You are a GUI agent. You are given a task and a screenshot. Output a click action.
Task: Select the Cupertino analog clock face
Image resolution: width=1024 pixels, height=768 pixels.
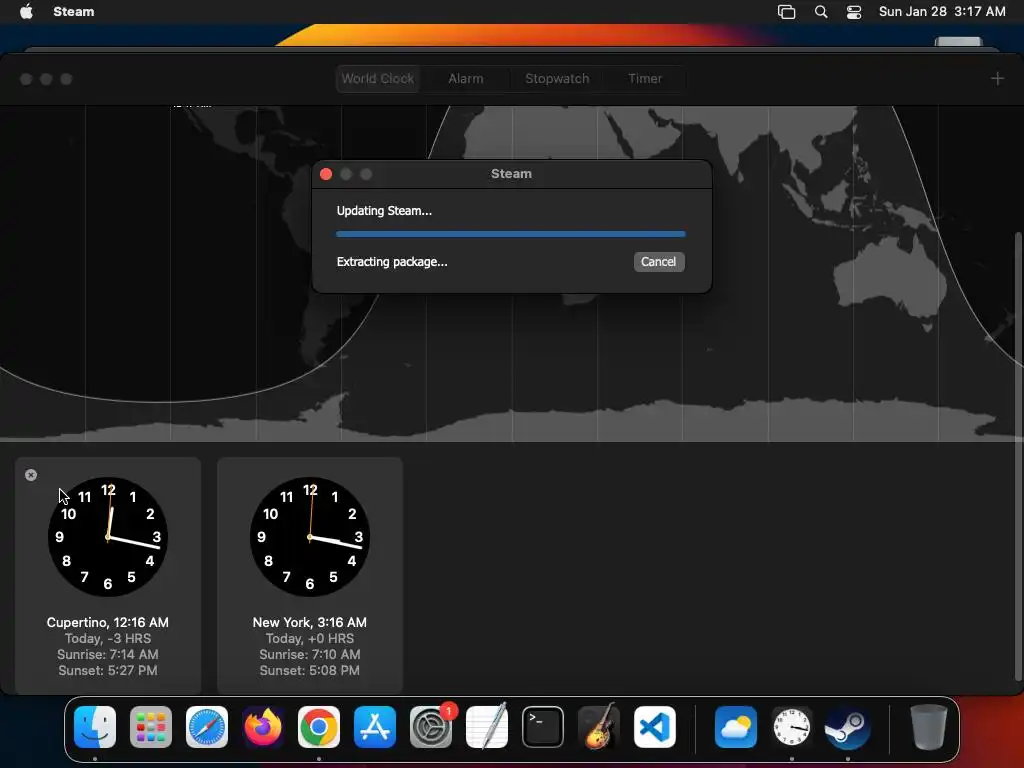tap(108, 537)
